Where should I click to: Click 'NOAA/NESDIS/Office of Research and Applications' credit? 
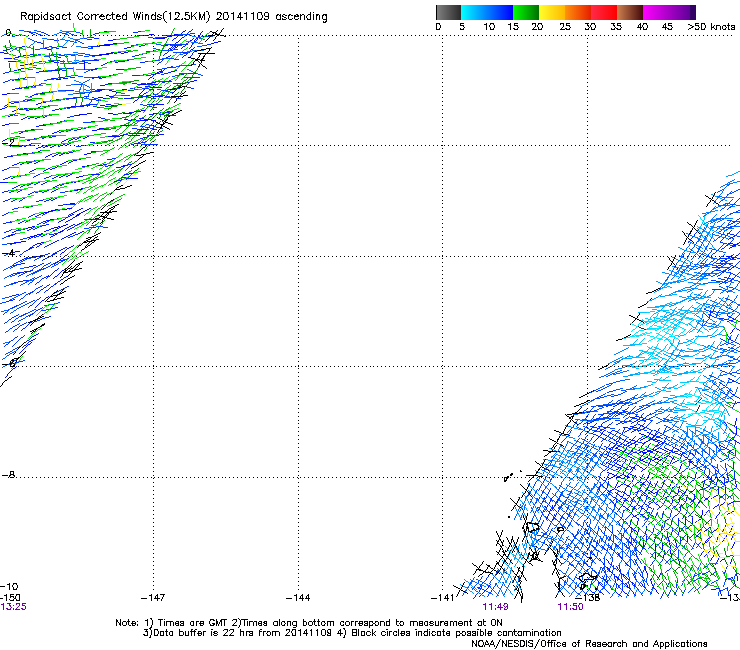(589, 644)
